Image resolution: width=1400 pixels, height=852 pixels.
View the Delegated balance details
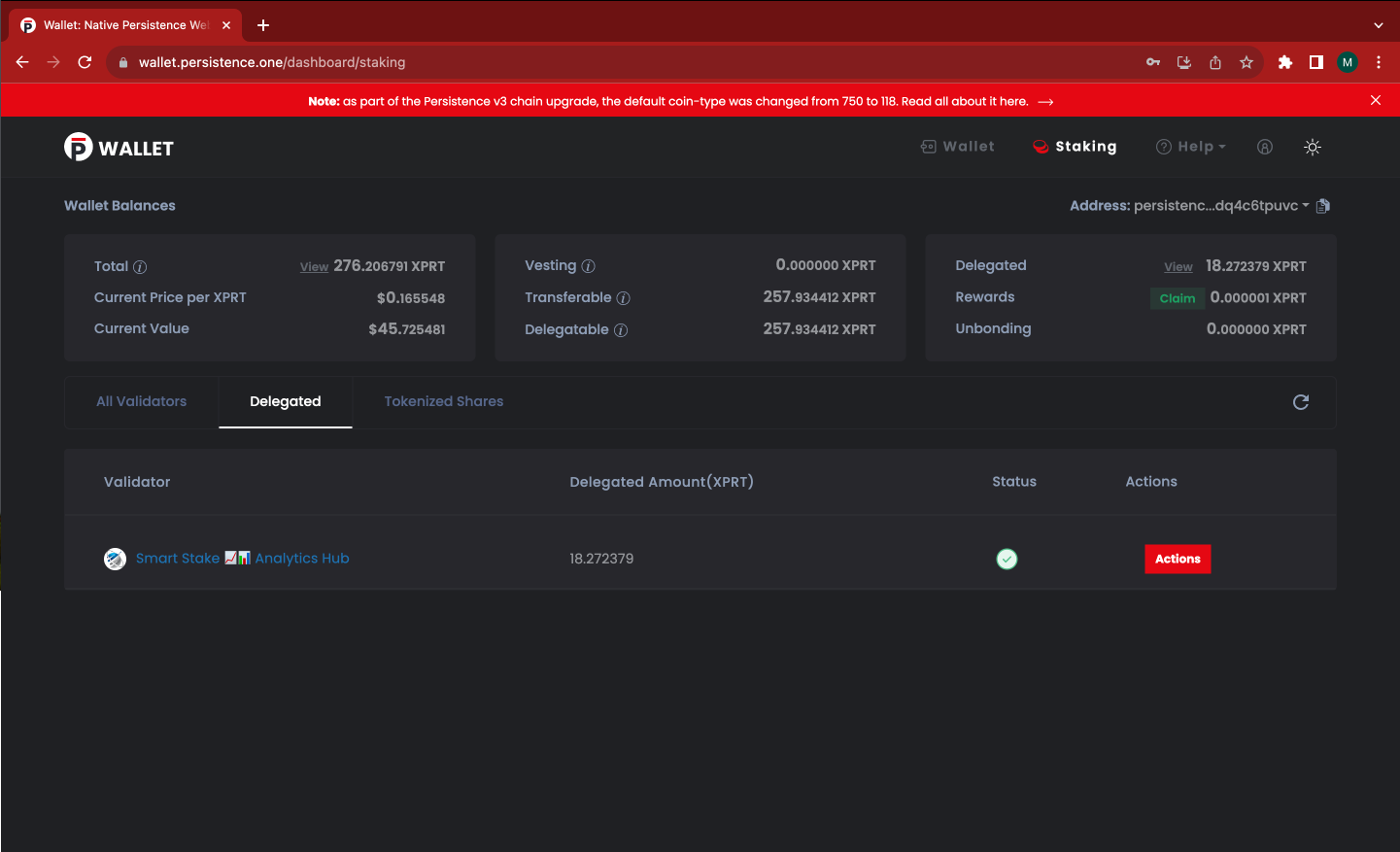(1178, 267)
